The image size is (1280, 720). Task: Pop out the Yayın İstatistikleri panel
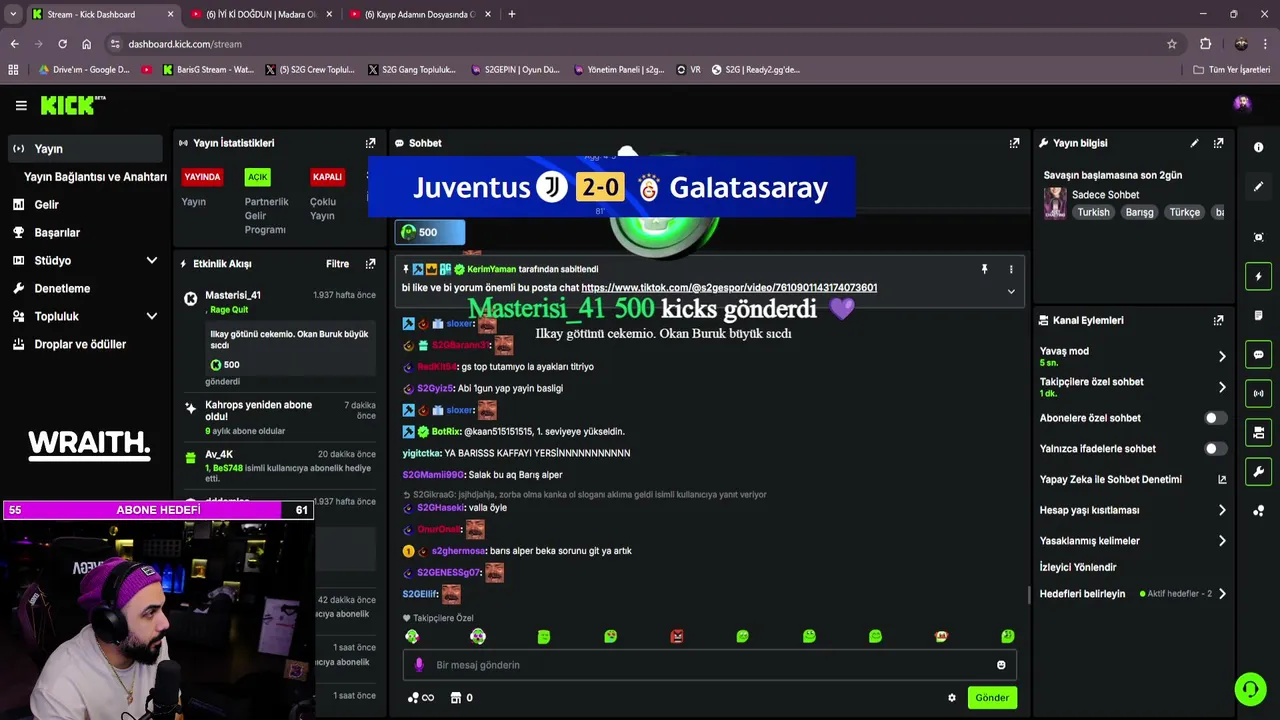[x=370, y=143]
